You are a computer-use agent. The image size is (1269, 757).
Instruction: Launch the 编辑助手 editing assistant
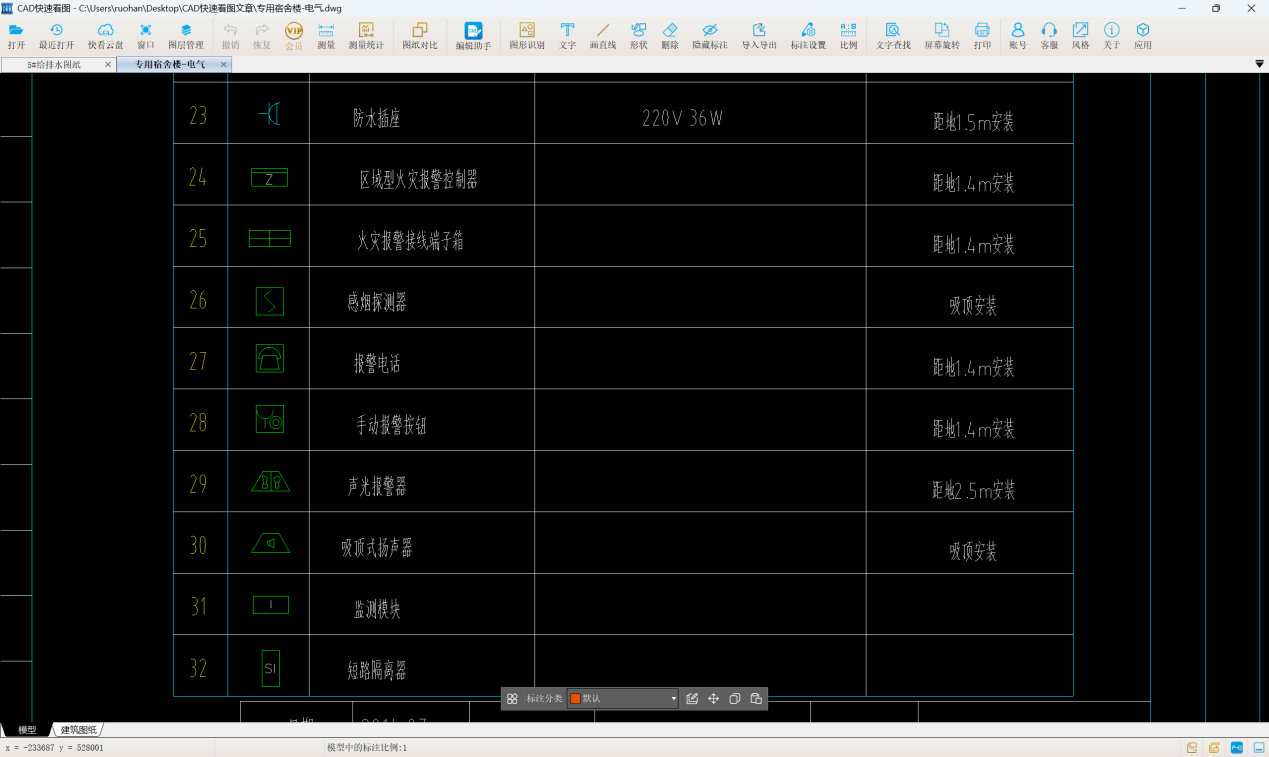(x=473, y=36)
